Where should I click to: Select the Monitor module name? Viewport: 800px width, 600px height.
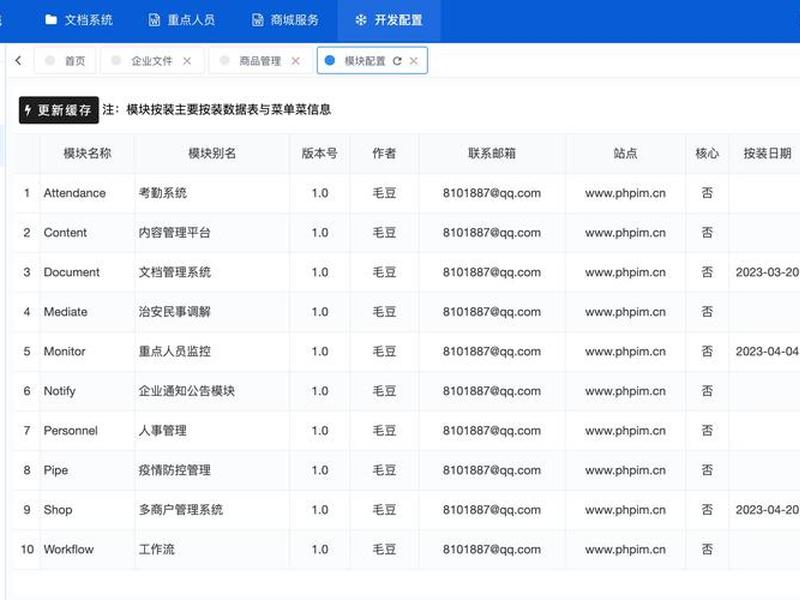click(x=64, y=352)
